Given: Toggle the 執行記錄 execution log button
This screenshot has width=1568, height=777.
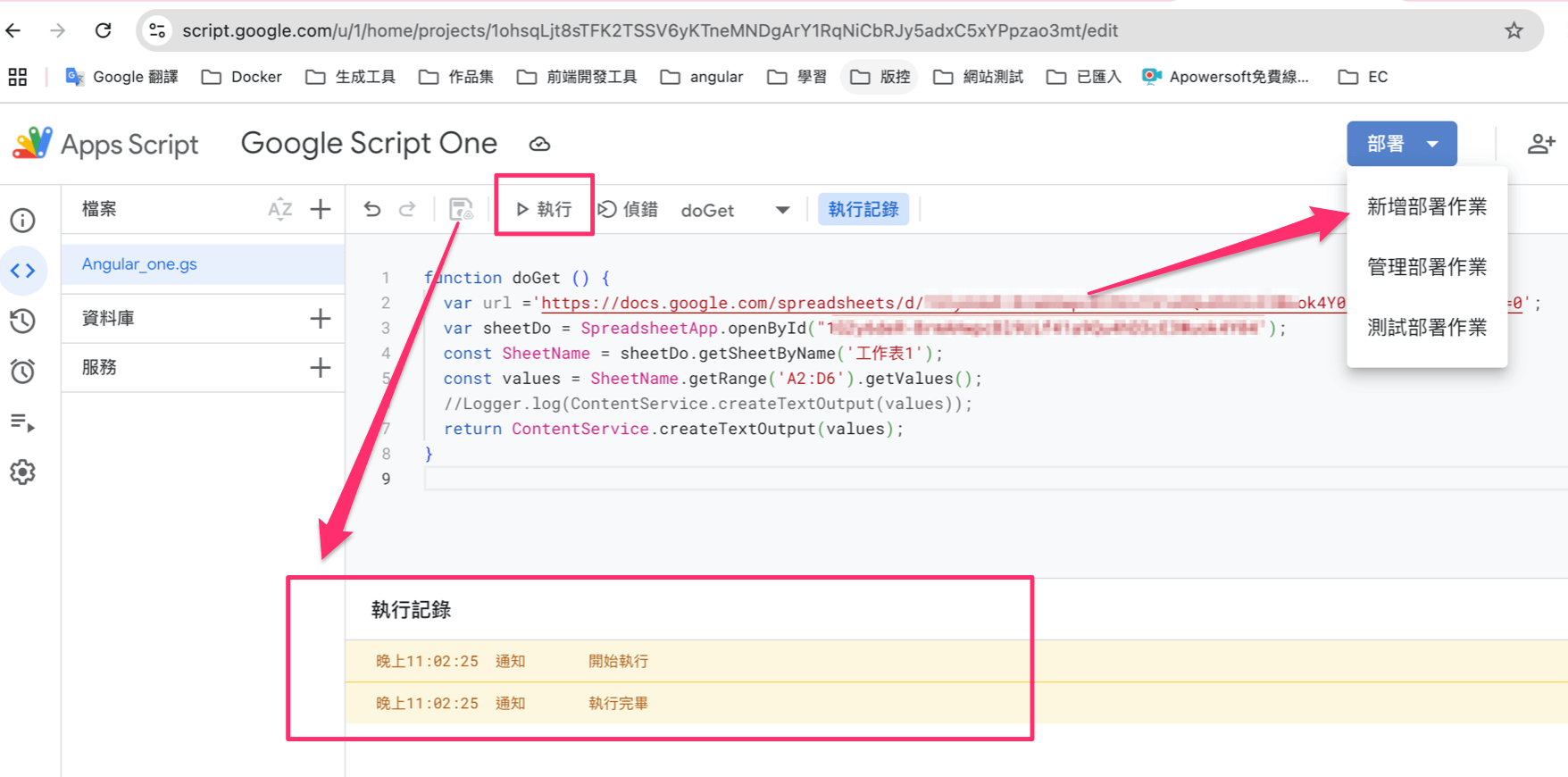Looking at the screenshot, I should pos(863,210).
